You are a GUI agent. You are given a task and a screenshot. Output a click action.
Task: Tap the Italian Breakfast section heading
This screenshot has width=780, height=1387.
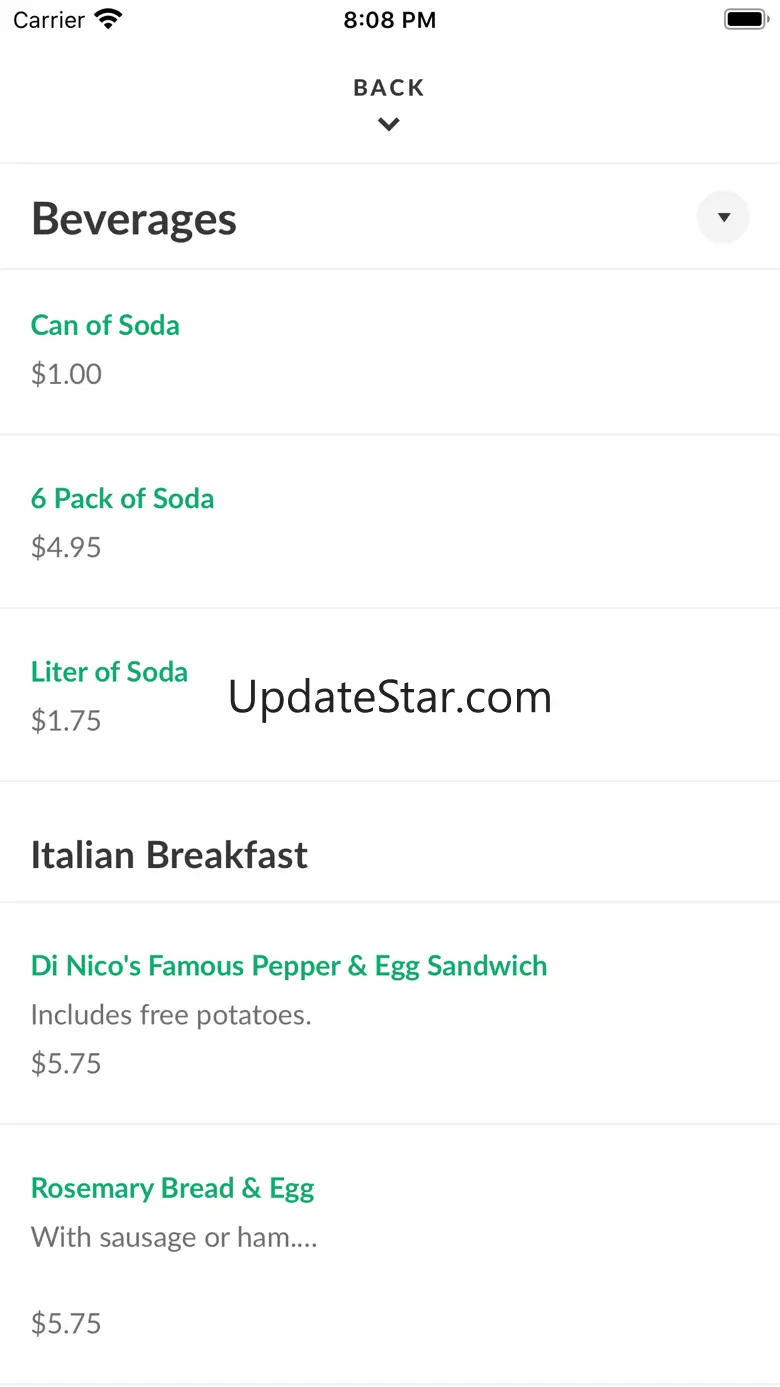(169, 855)
